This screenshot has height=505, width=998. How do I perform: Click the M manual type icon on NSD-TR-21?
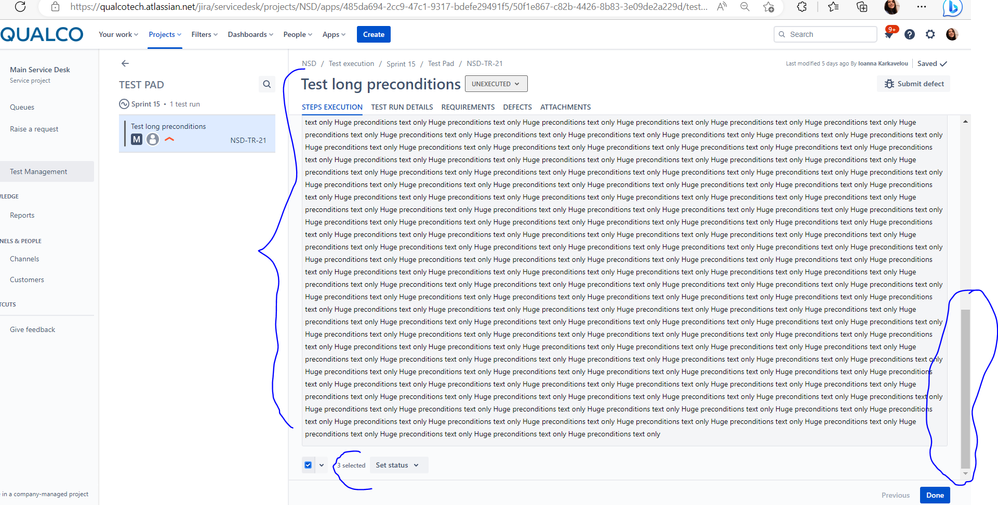[x=136, y=139]
